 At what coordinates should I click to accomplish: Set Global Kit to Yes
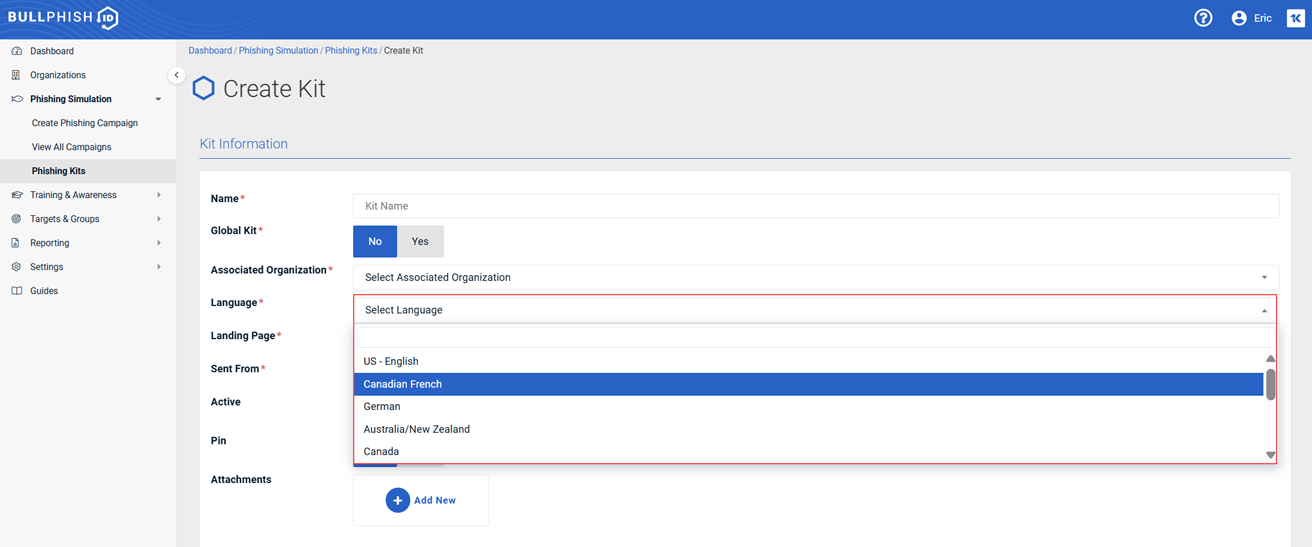click(420, 241)
